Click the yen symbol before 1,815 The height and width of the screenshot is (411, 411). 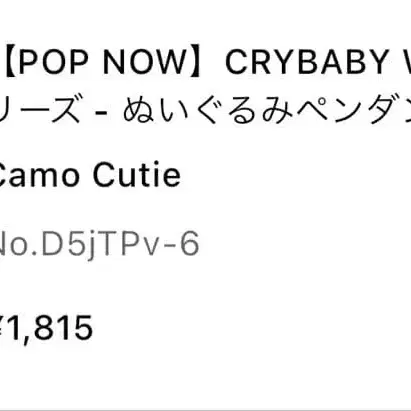tap(3, 327)
